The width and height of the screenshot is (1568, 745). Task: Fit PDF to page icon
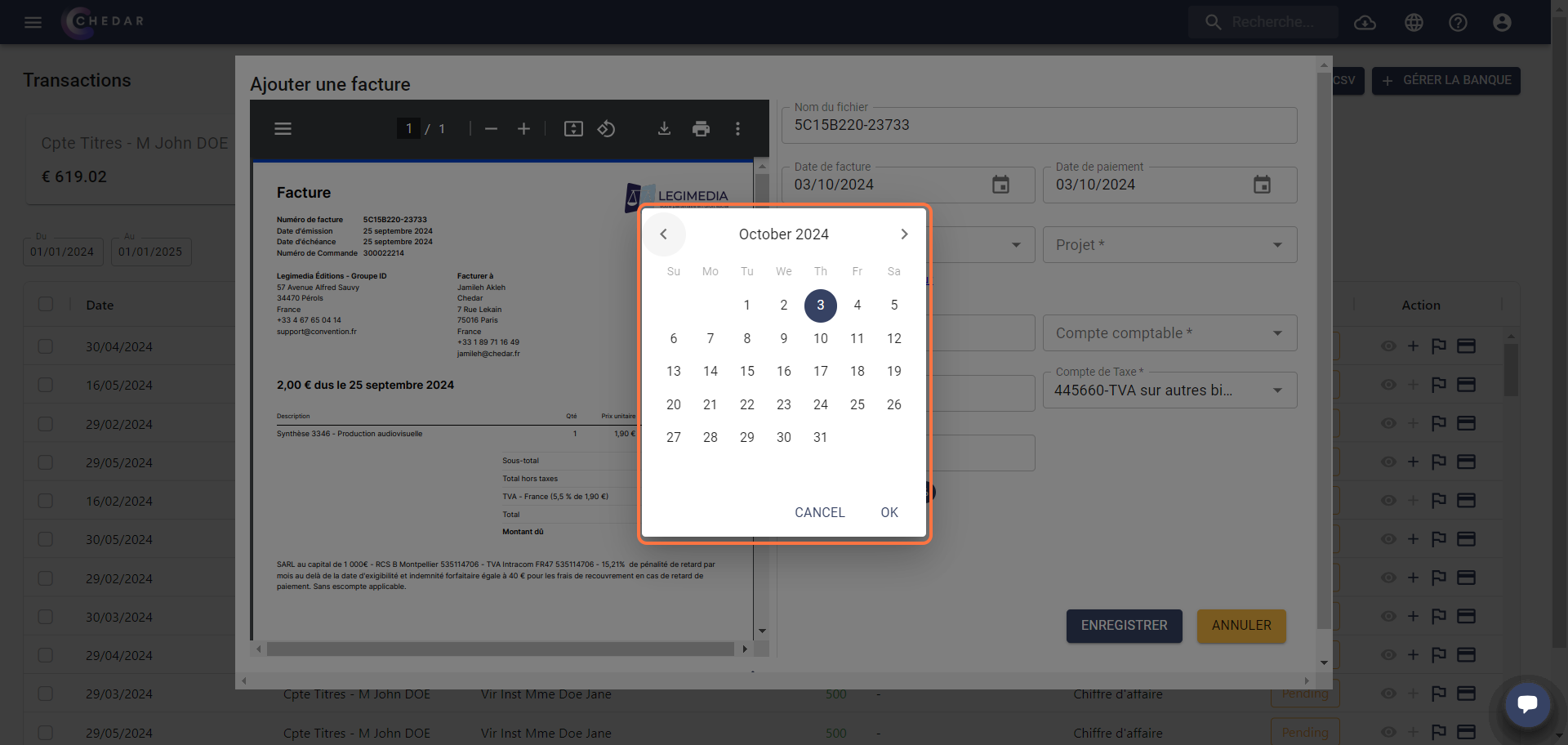pyautogui.click(x=573, y=128)
